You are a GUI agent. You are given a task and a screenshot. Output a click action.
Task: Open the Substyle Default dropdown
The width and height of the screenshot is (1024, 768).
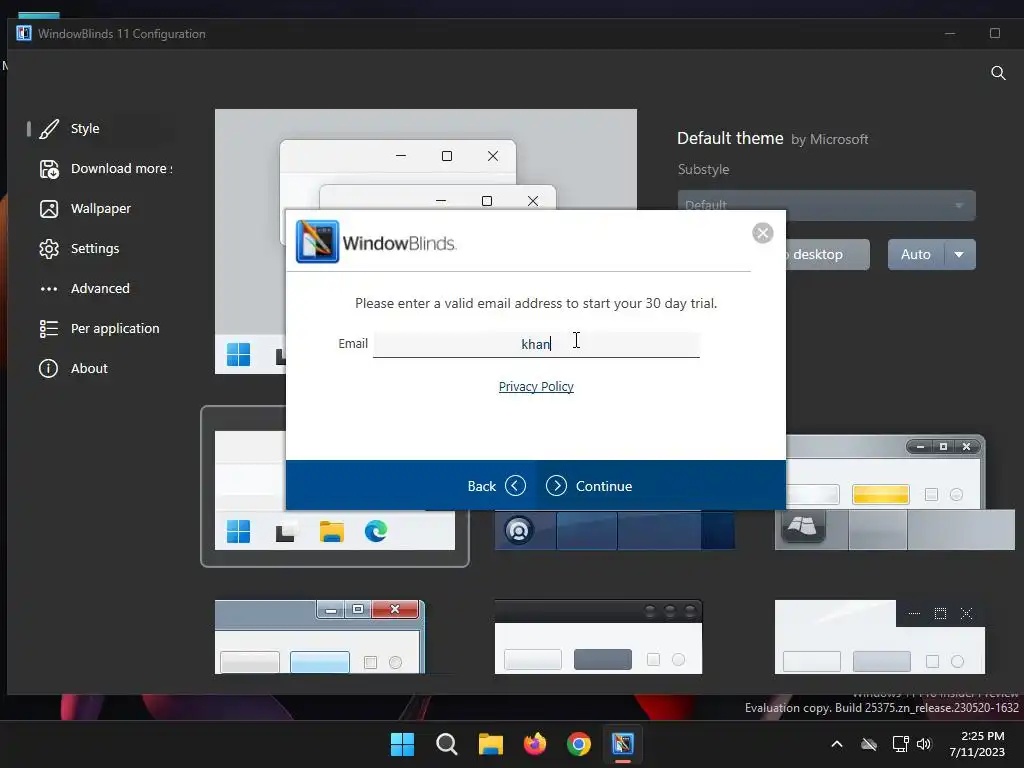tap(826, 205)
